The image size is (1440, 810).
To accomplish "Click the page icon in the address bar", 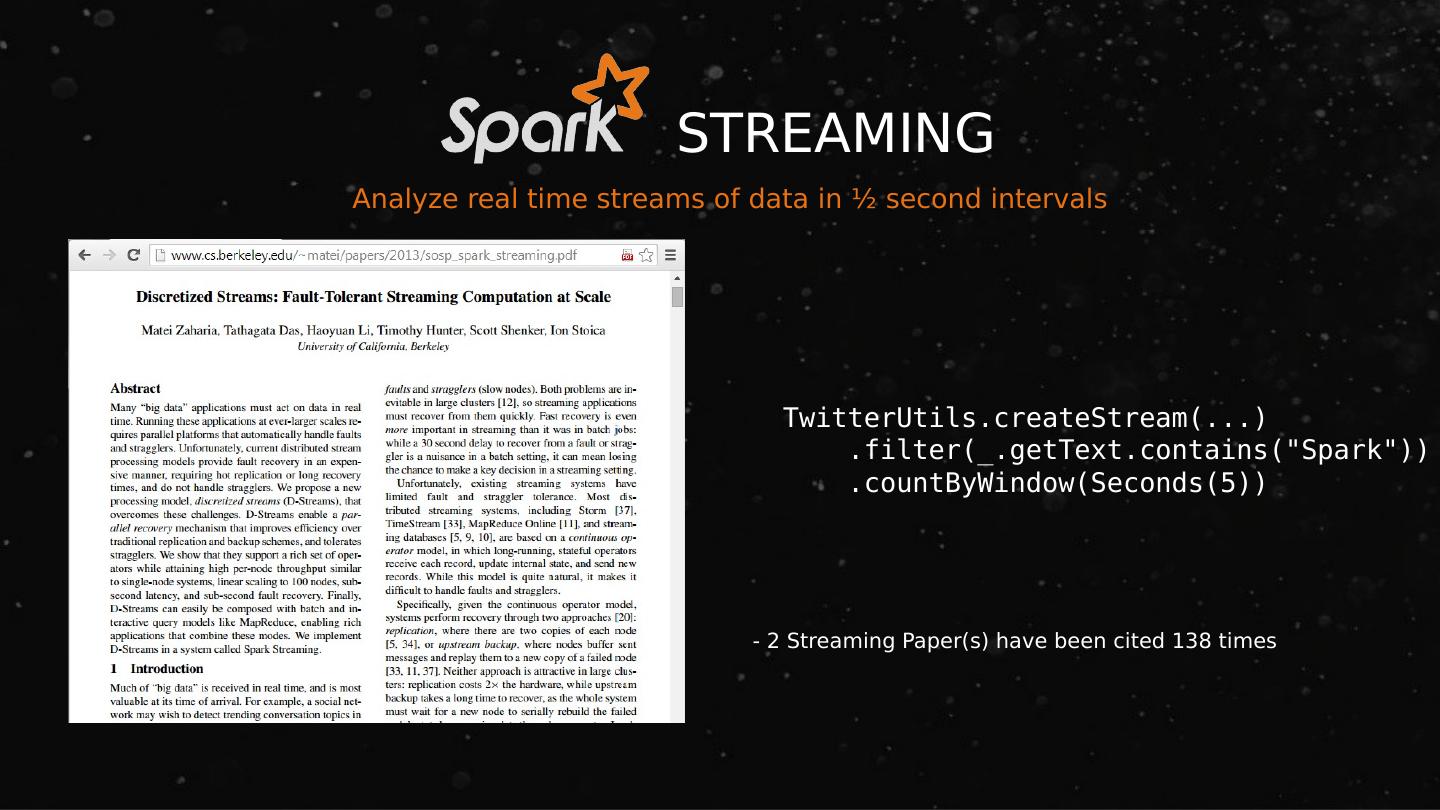I will coord(159,255).
